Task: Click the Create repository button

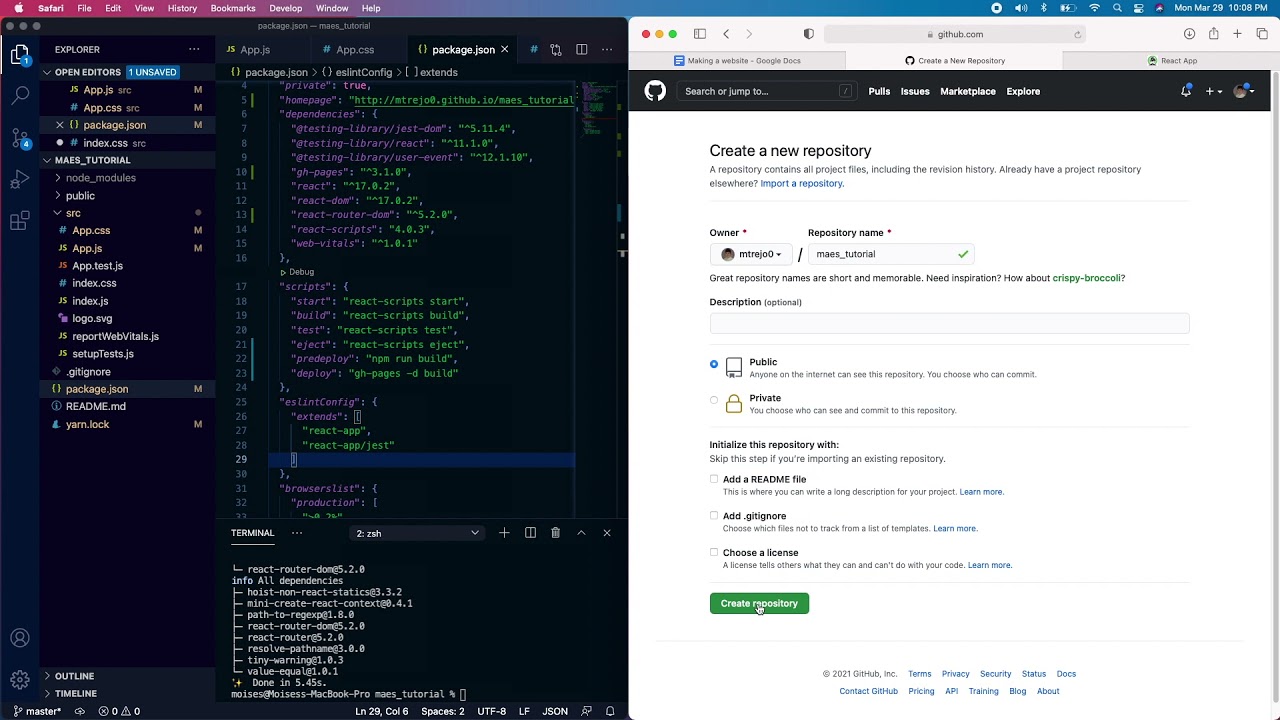Action: coord(759,603)
